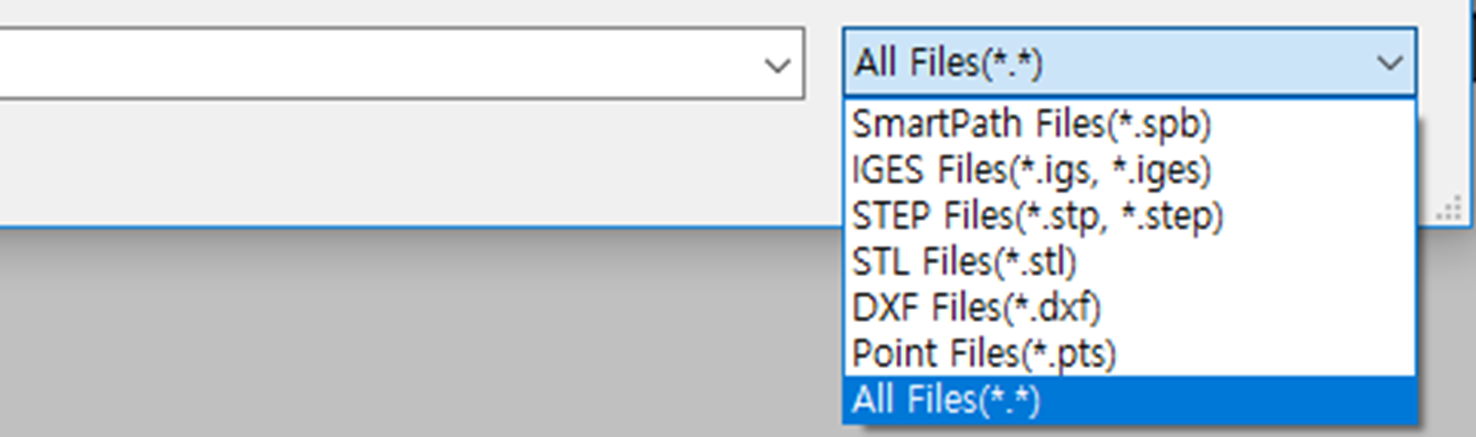Collapse the file type combo box arrow
The image size is (1476, 437).
(1389, 64)
